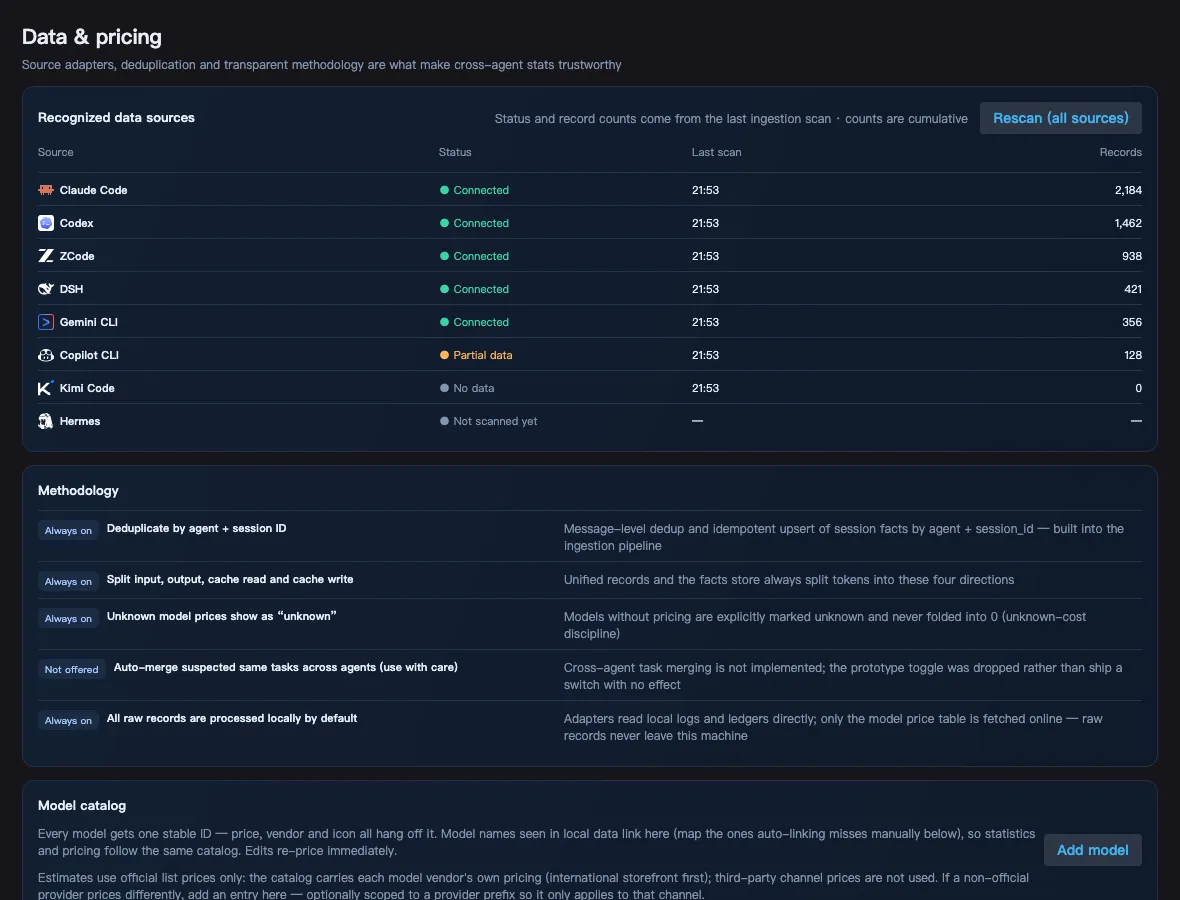
Task: Click All raw records processed locally label
Action: tap(232, 719)
